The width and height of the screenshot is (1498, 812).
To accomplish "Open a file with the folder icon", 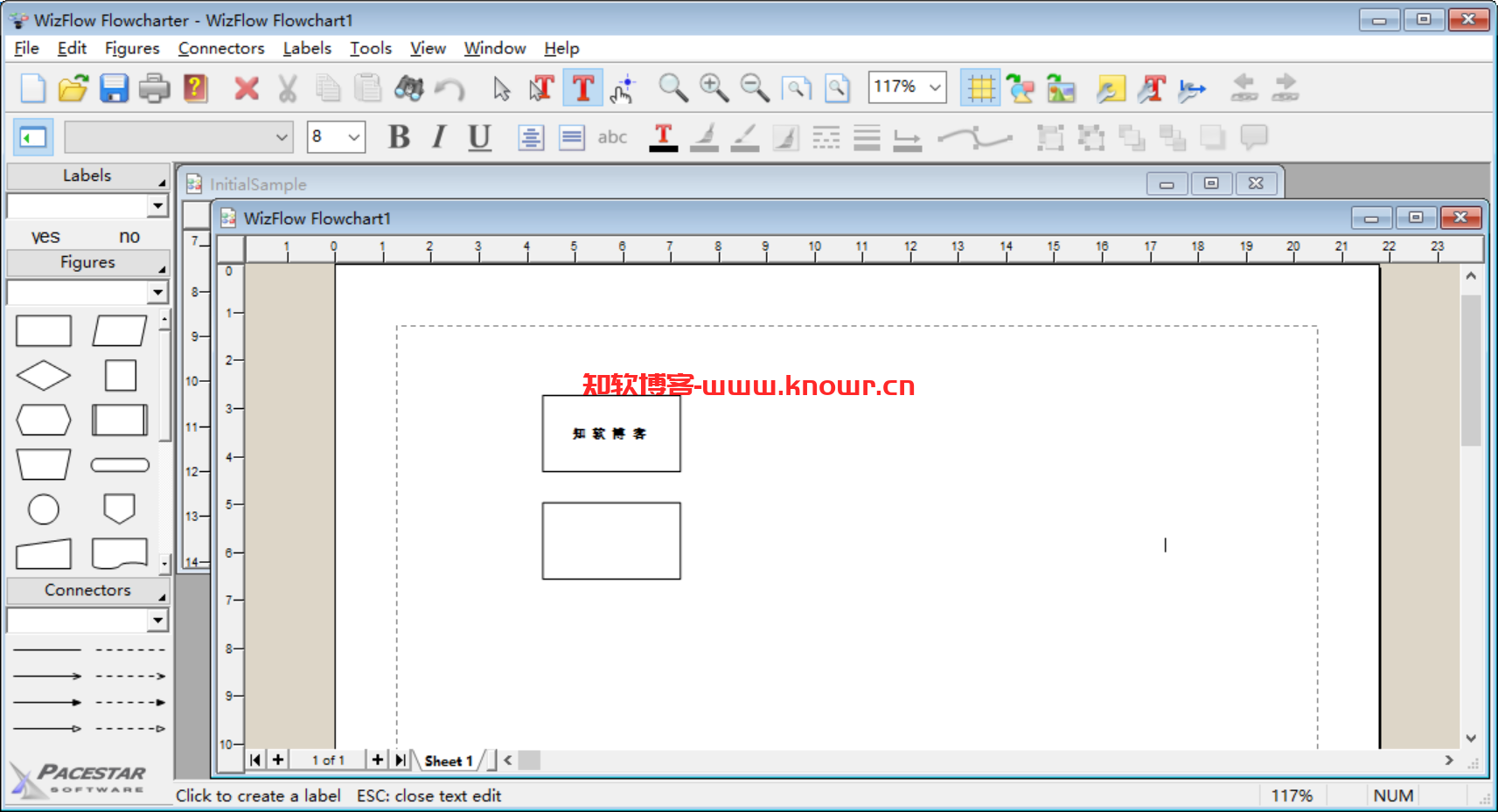I will click(73, 88).
